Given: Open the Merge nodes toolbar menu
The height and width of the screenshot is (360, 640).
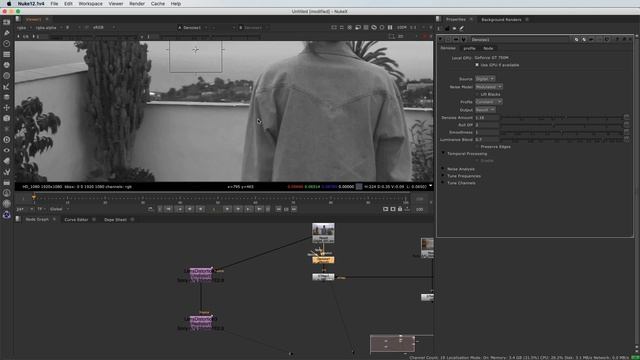Looking at the screenshot, I should tap(7, 97).
